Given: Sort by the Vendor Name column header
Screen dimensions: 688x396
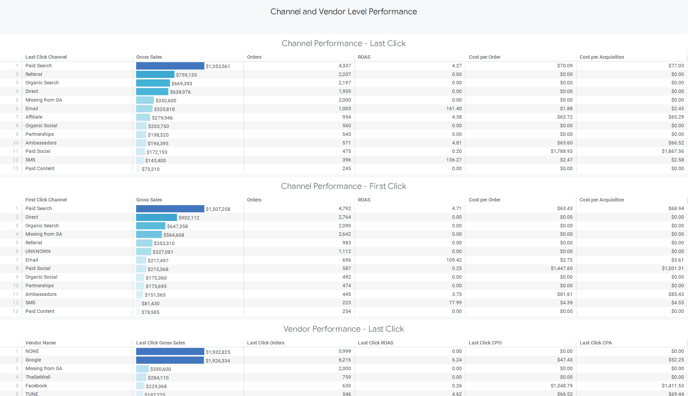Looking at the screenshot, I should (x=40, y=343).
